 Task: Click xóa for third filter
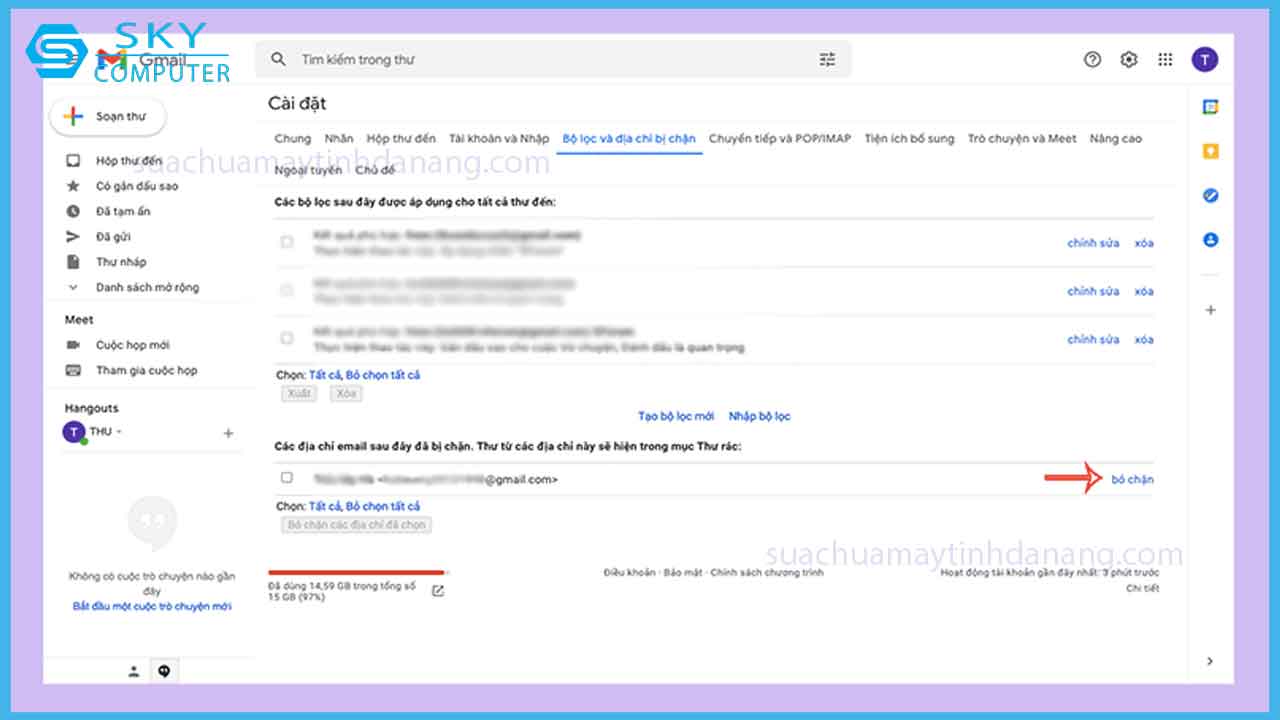tap(1144, 339)
